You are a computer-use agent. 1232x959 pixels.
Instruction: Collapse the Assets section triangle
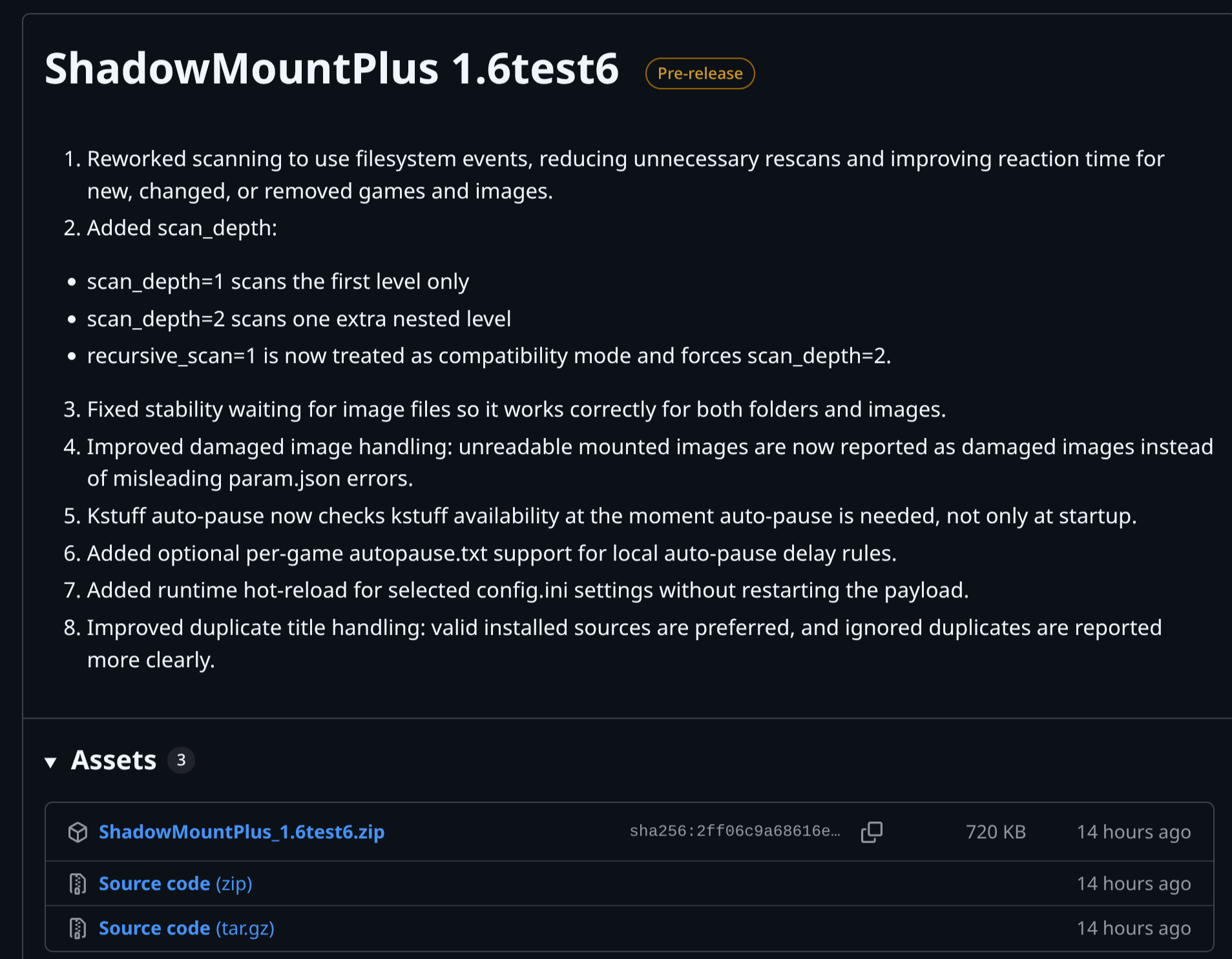50,763
